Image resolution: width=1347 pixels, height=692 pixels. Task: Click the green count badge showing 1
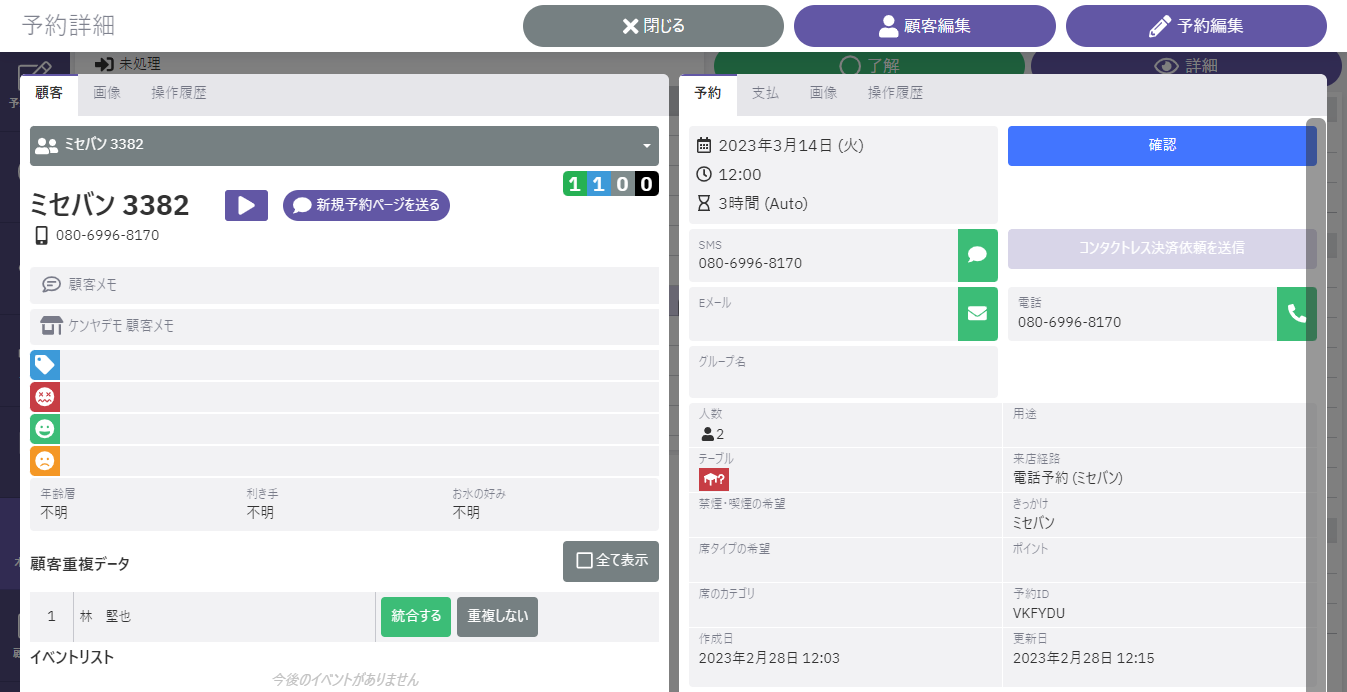pyautogui.click(x=574, y=184)
